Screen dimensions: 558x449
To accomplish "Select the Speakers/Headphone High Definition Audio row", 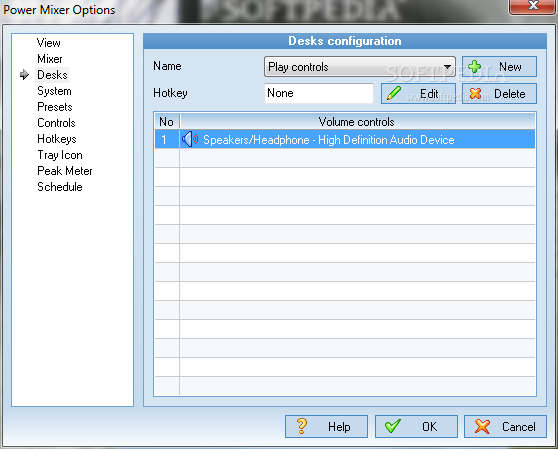I will coord(345,139).
